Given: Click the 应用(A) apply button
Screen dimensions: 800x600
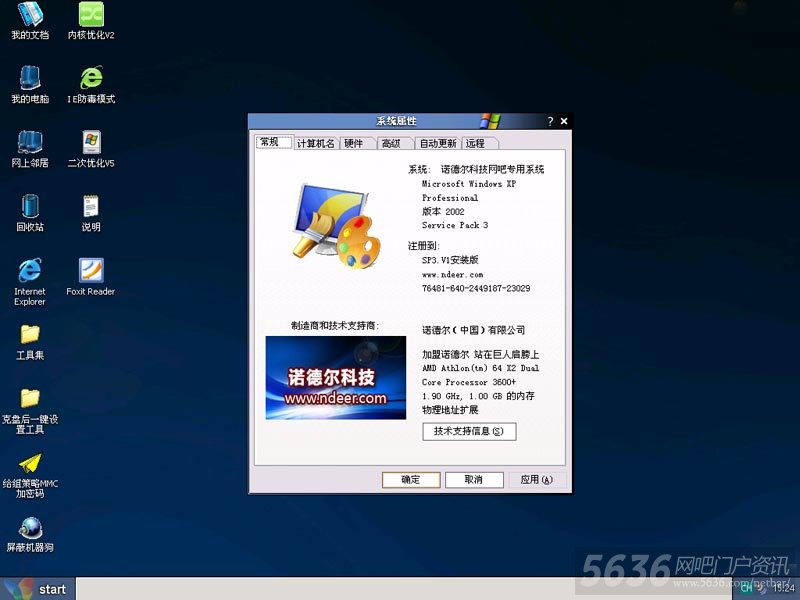Looking at the screenshot, I should (537, 480).
